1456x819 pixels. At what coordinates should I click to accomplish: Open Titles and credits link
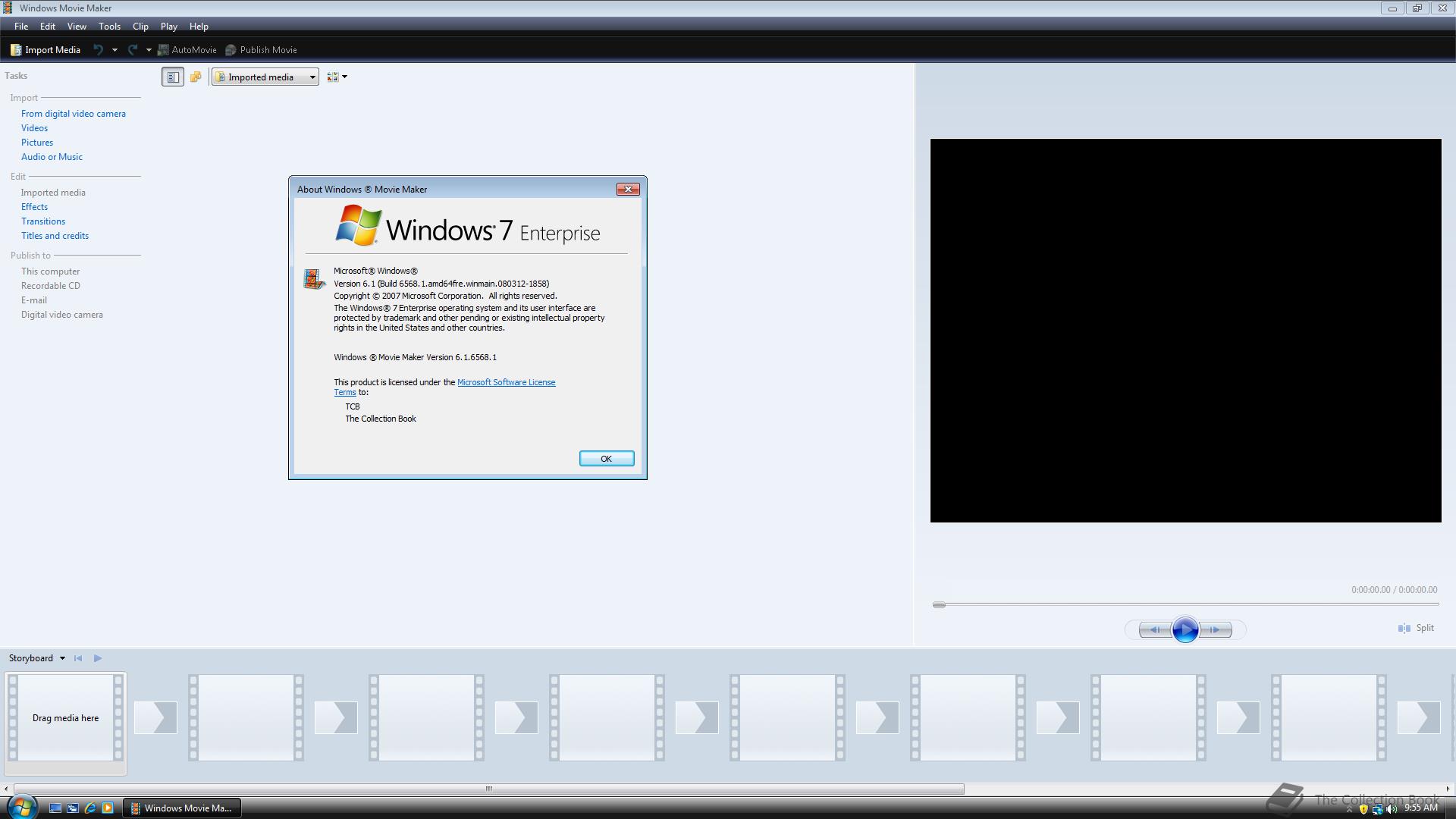coord(55,236)
